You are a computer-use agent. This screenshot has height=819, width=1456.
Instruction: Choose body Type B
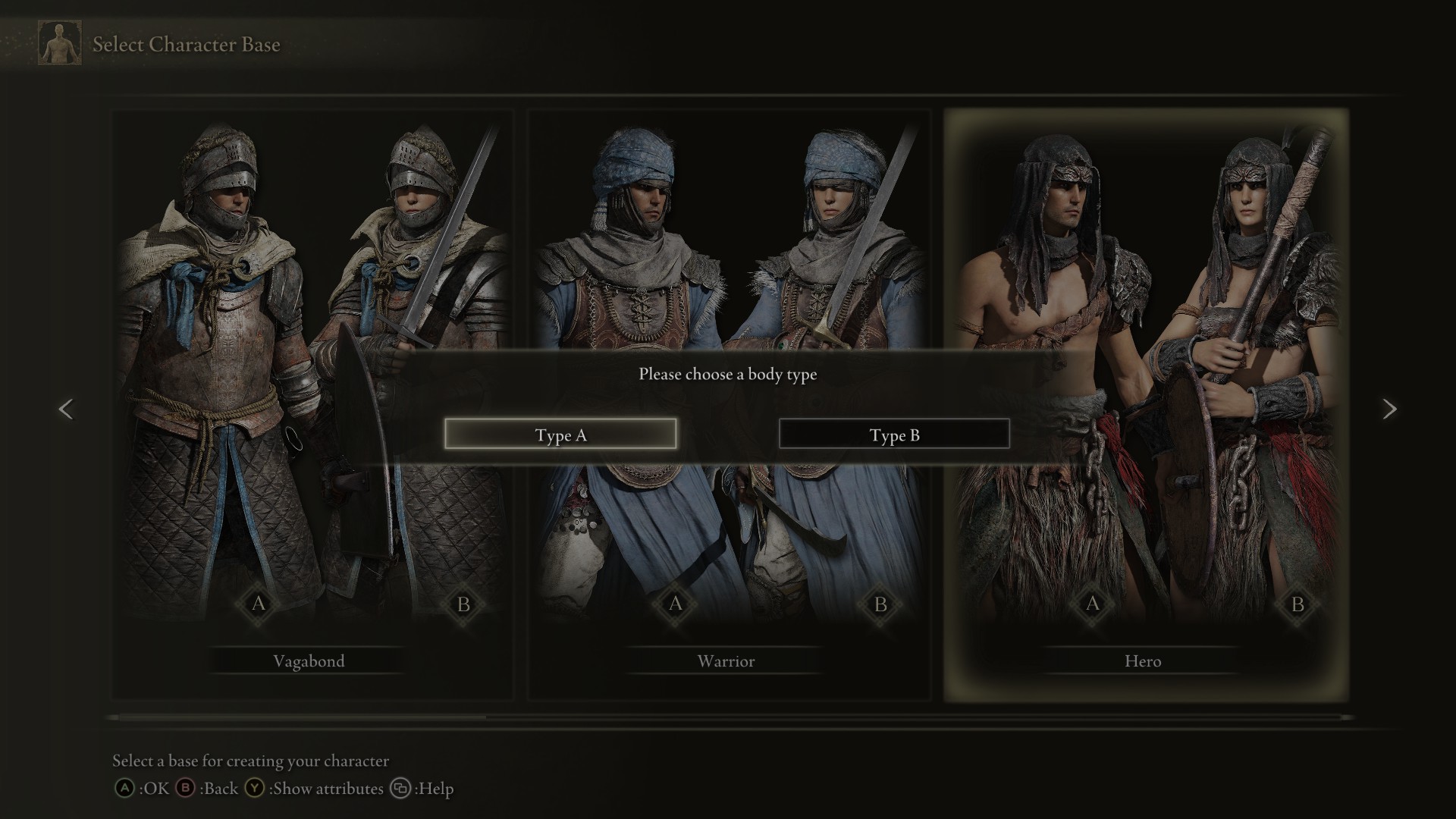(x=894, y=435)
